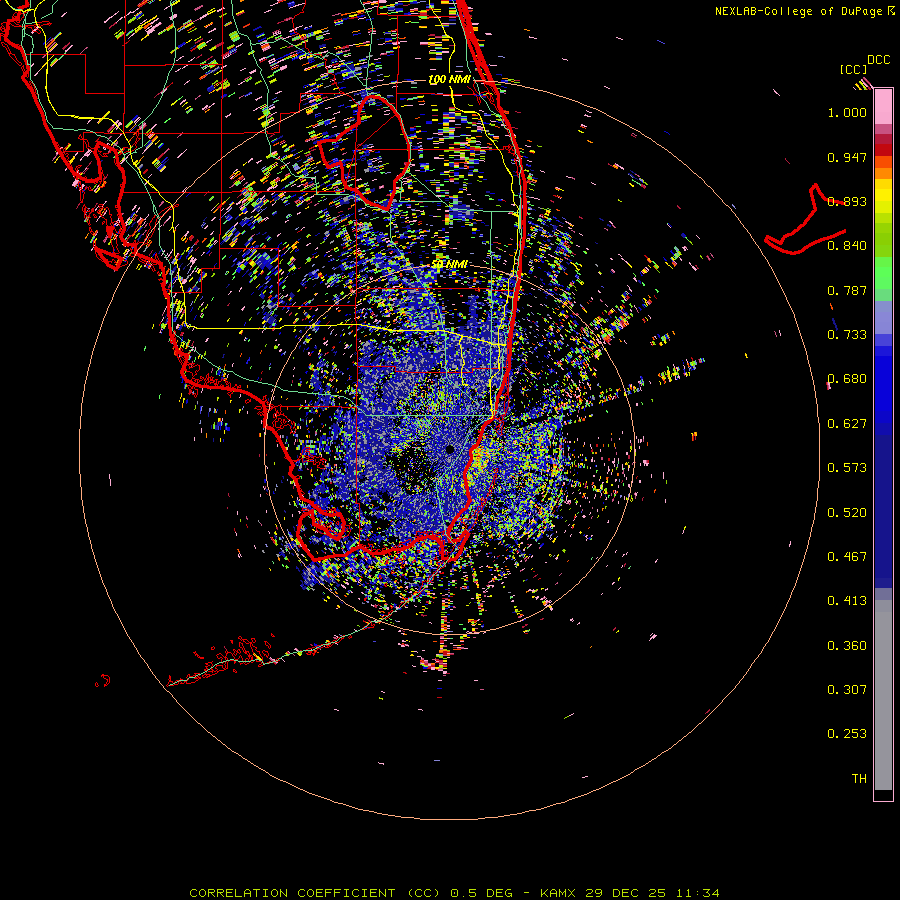Click the Lake Okeechobee outline on the map

[x=364, y=153]
